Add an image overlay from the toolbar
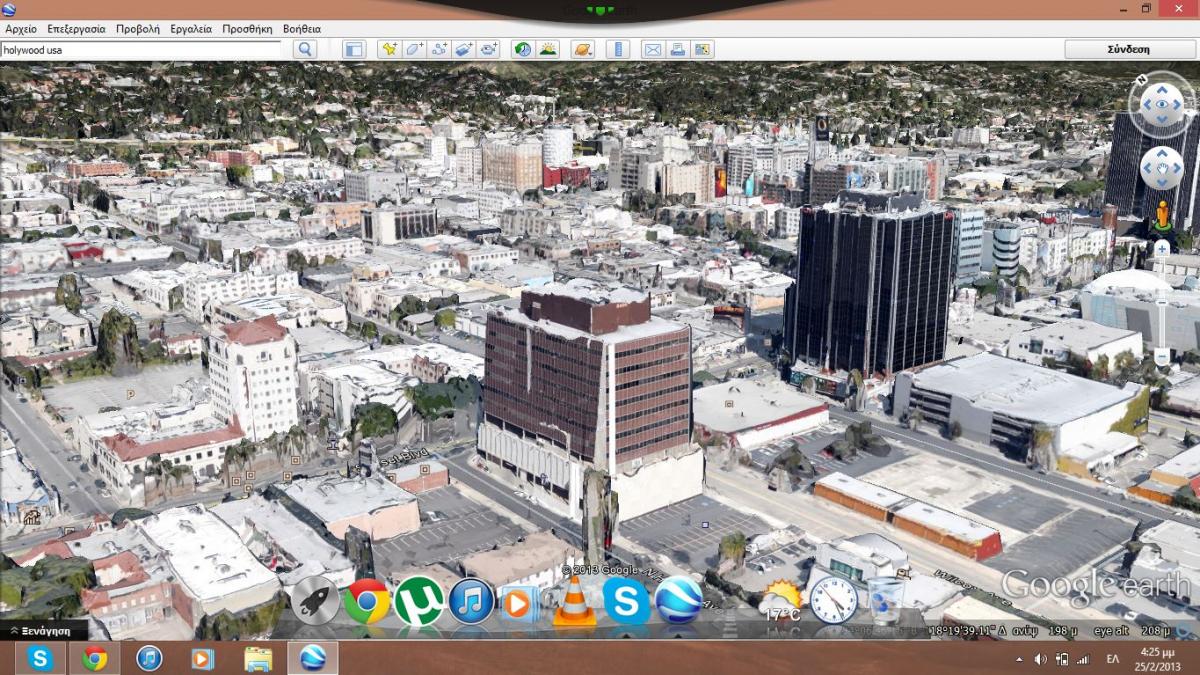This screenshot has width=1200, height=675. [463, 49]
